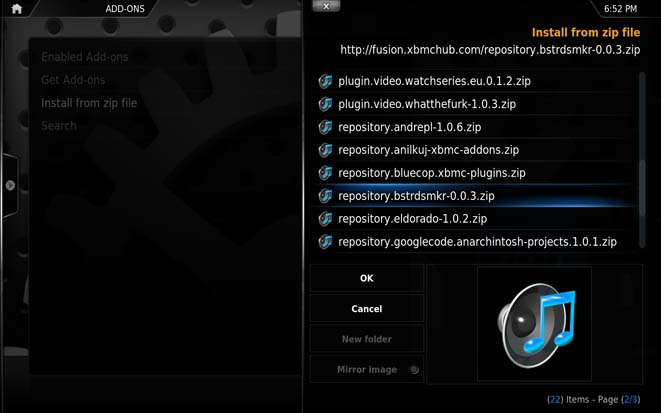Choose Install from zip file in left menu
Viewport: 661px width, 413px height.
point(89,103)
